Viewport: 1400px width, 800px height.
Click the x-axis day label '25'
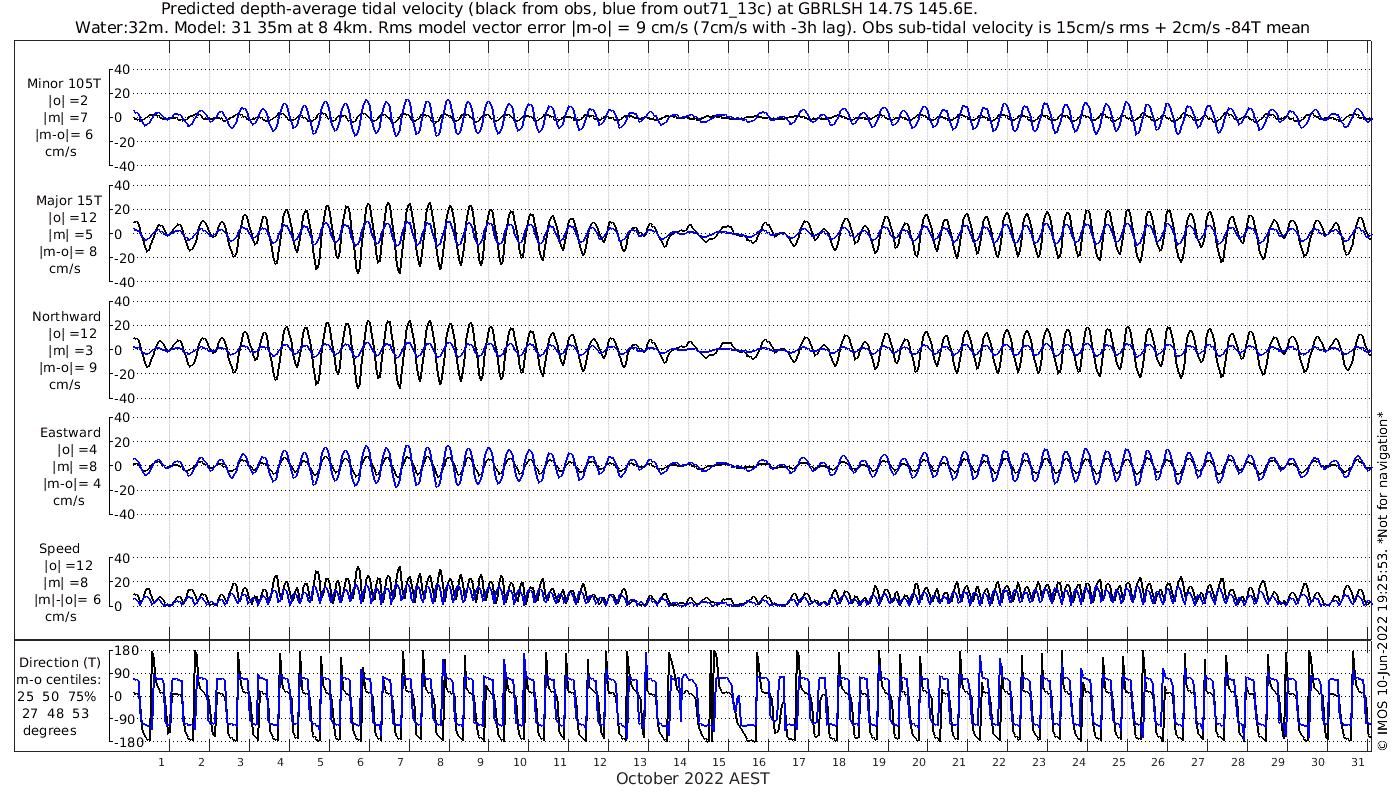point(1118,761)
